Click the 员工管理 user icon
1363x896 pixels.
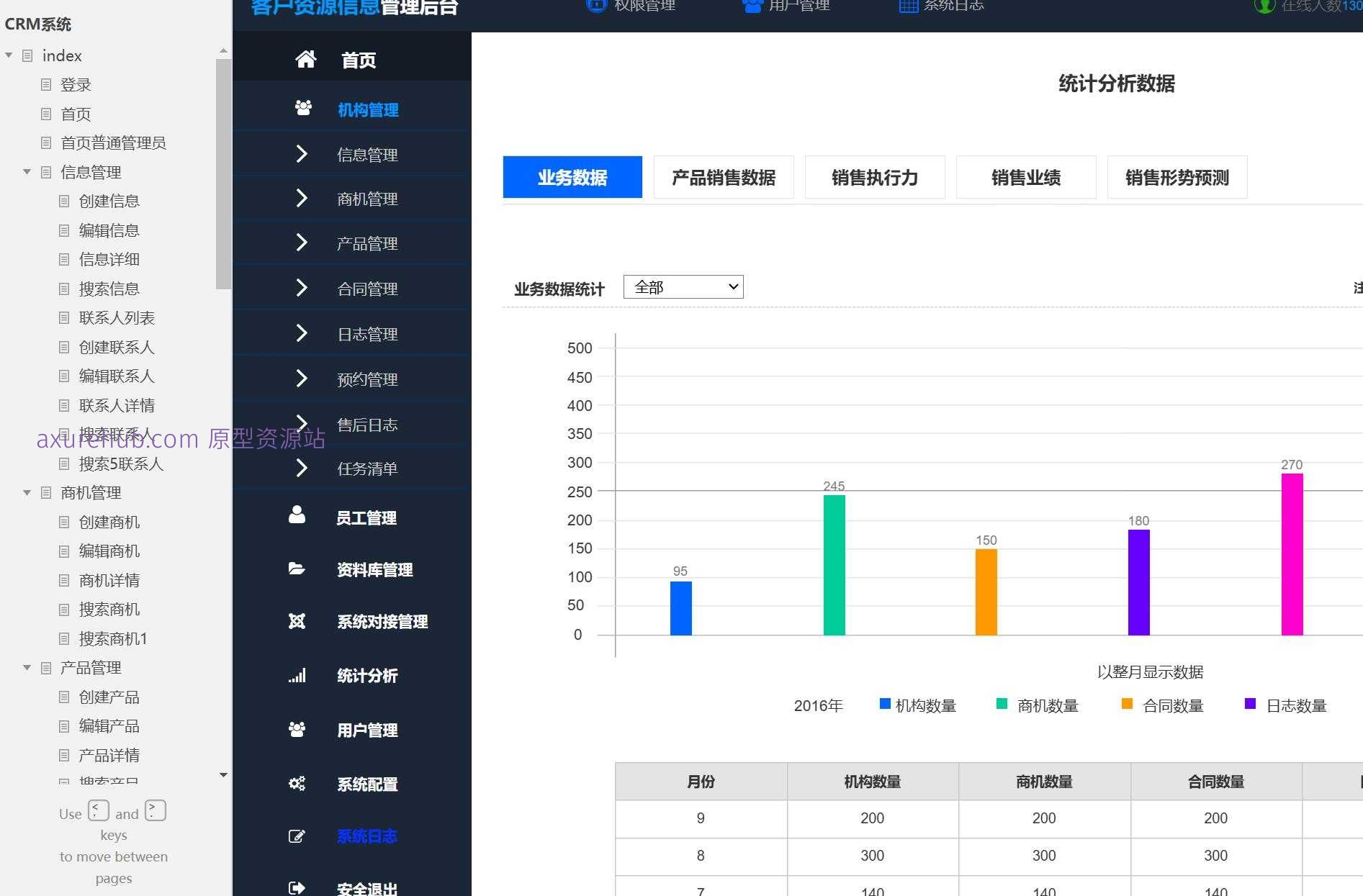(x=297, y=515)
